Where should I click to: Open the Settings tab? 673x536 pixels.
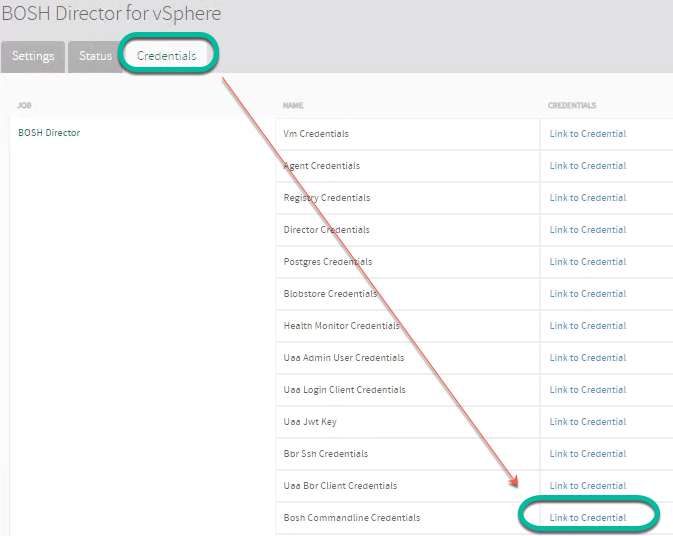[33, 56]
